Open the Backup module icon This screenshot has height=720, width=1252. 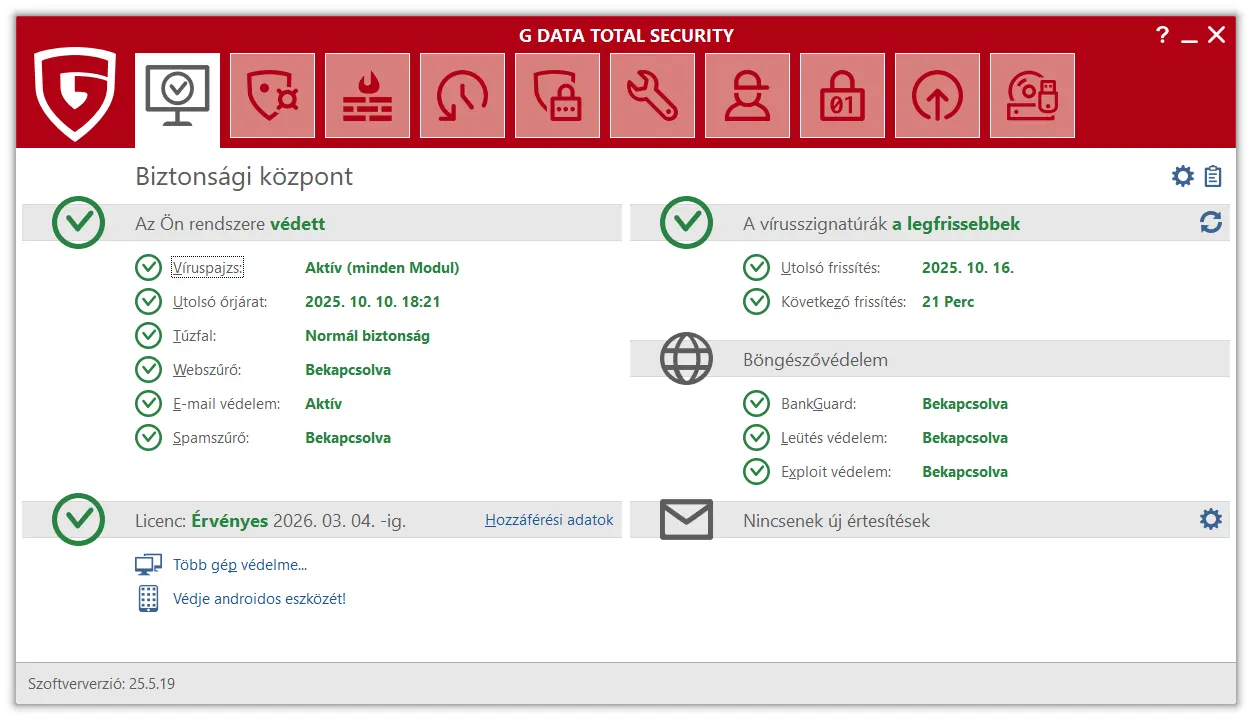pos(462,96)
